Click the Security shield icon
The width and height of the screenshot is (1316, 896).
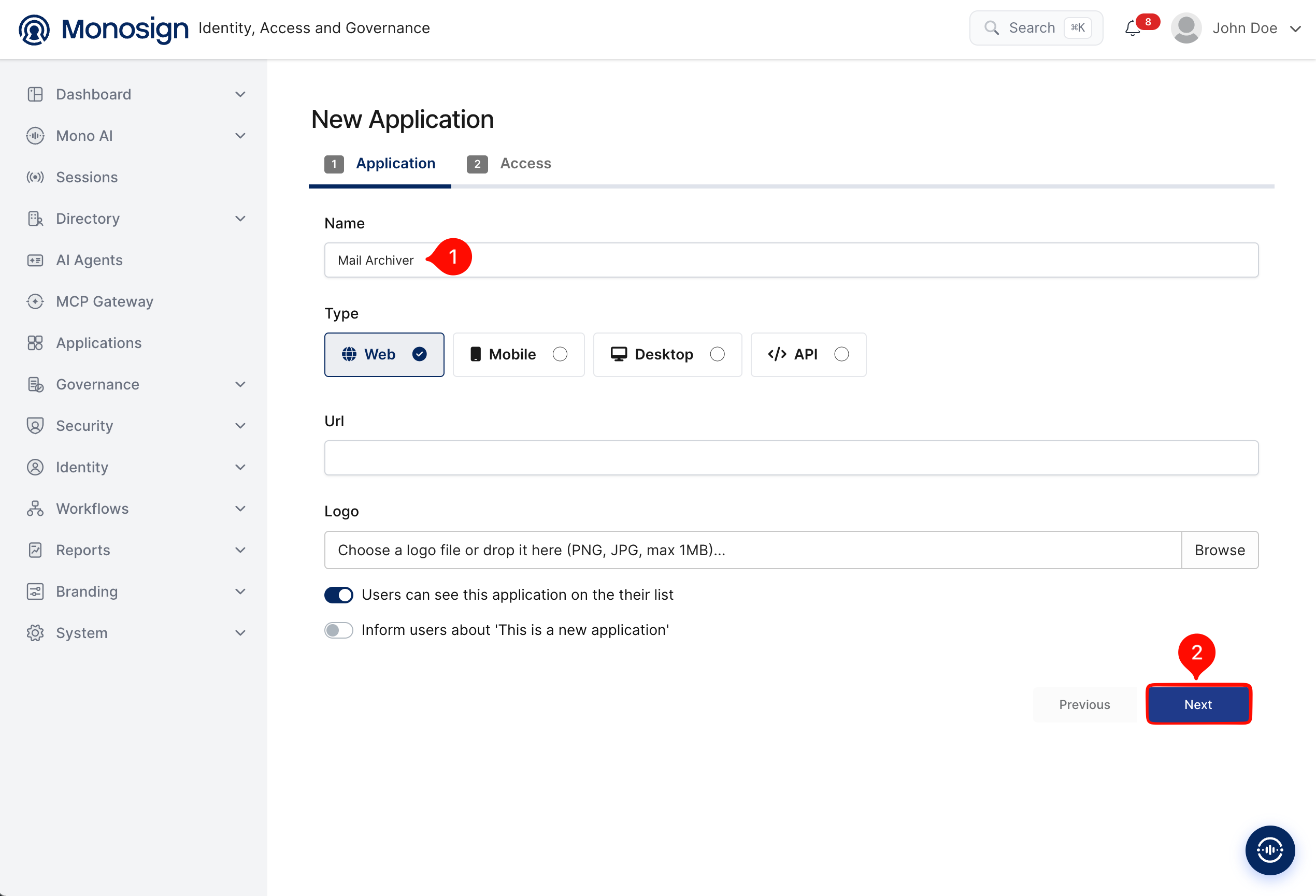point(35,426)
